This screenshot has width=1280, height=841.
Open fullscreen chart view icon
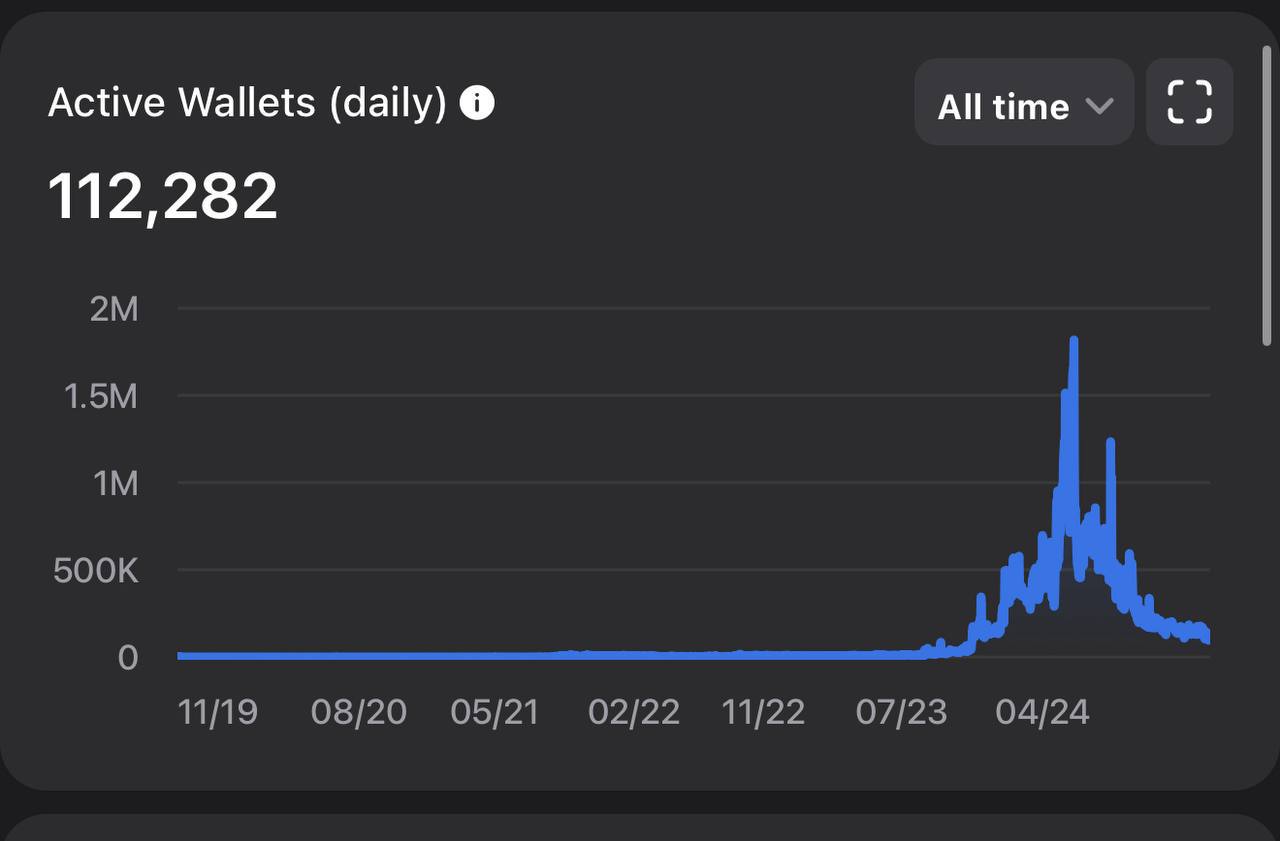1189,102
